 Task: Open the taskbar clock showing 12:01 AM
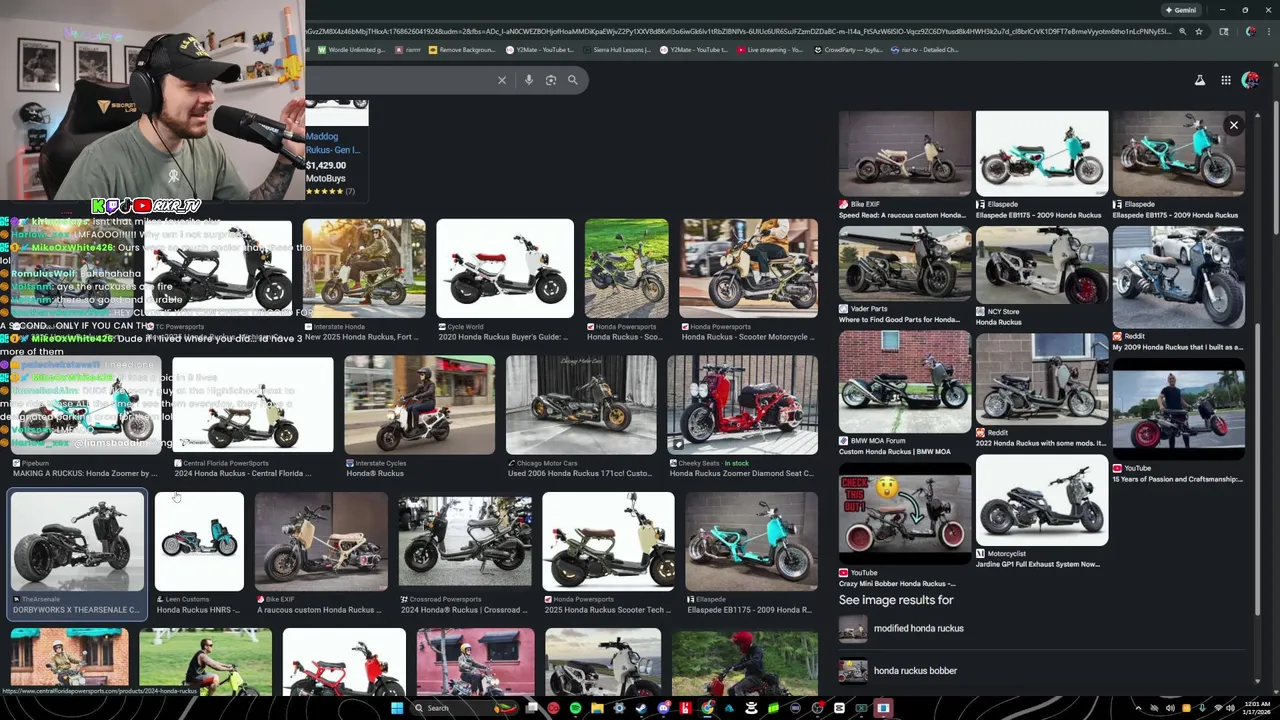(1256, 708)
